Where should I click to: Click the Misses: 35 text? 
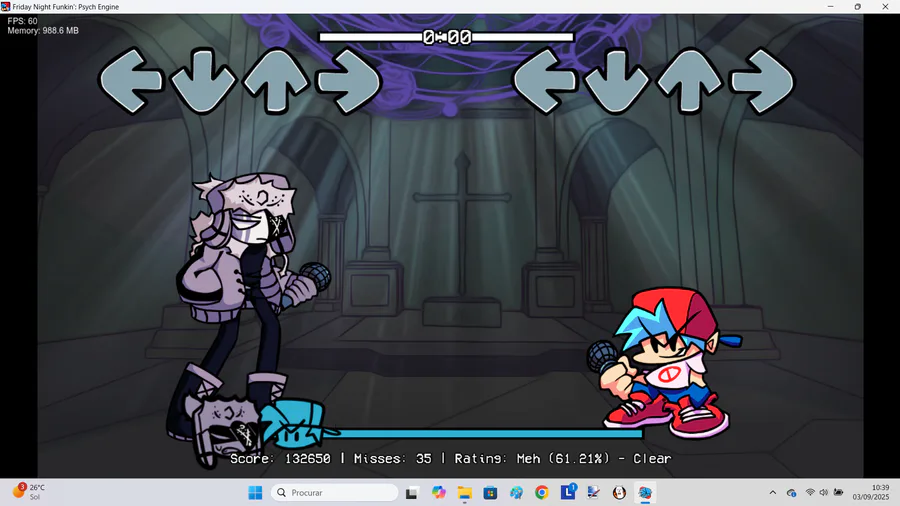click(x=393, y=458)
